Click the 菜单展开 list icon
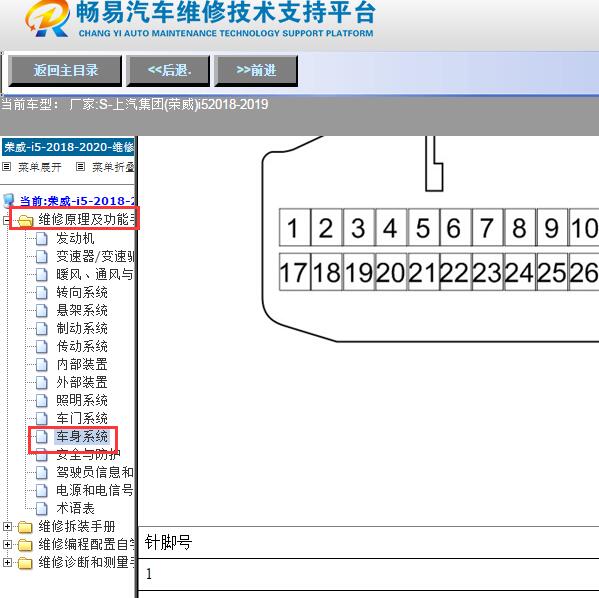The image size is (599, 598). point(6,167)
